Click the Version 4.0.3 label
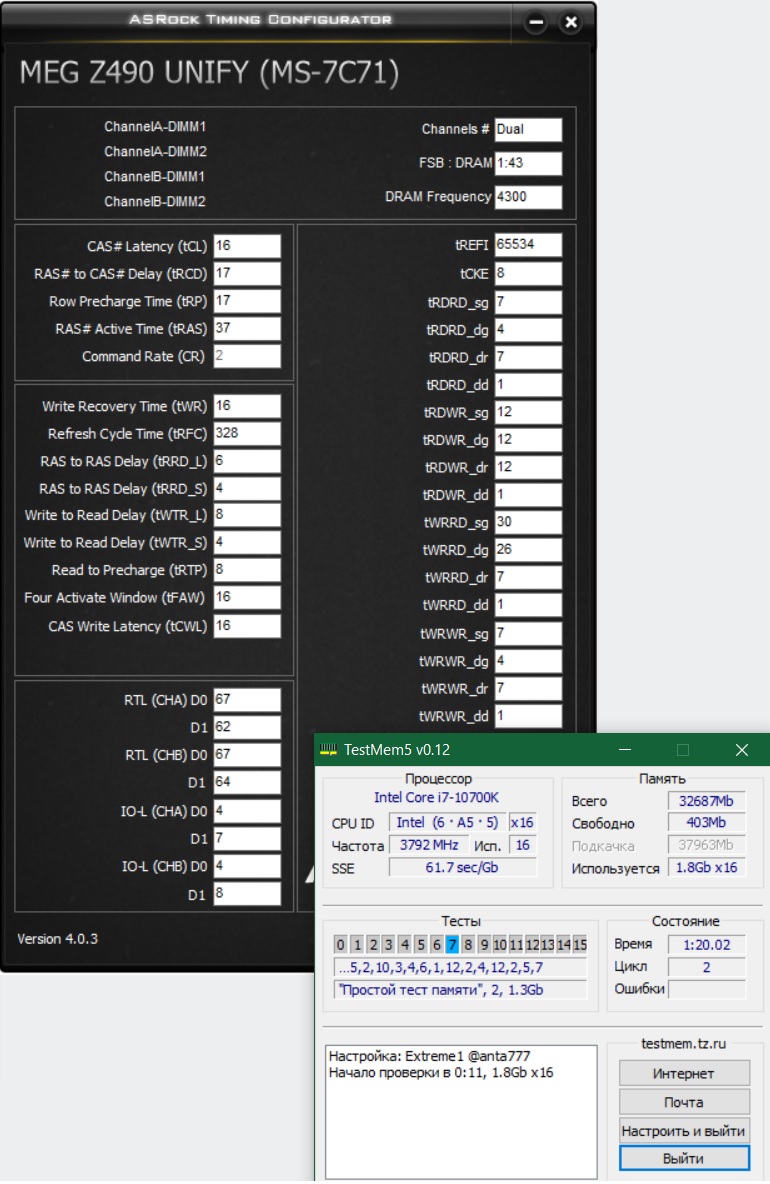 [x=57, y=939]
